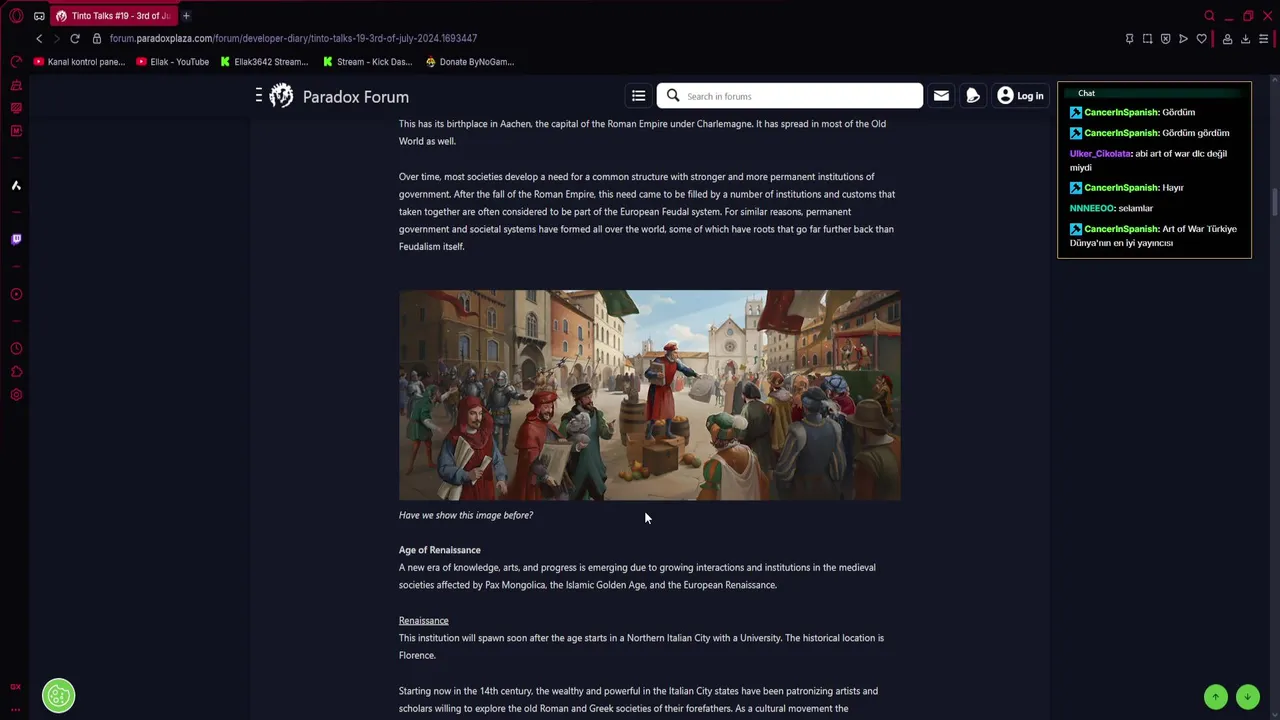Expand the forum navigation hamburger menu

(258, 96)
